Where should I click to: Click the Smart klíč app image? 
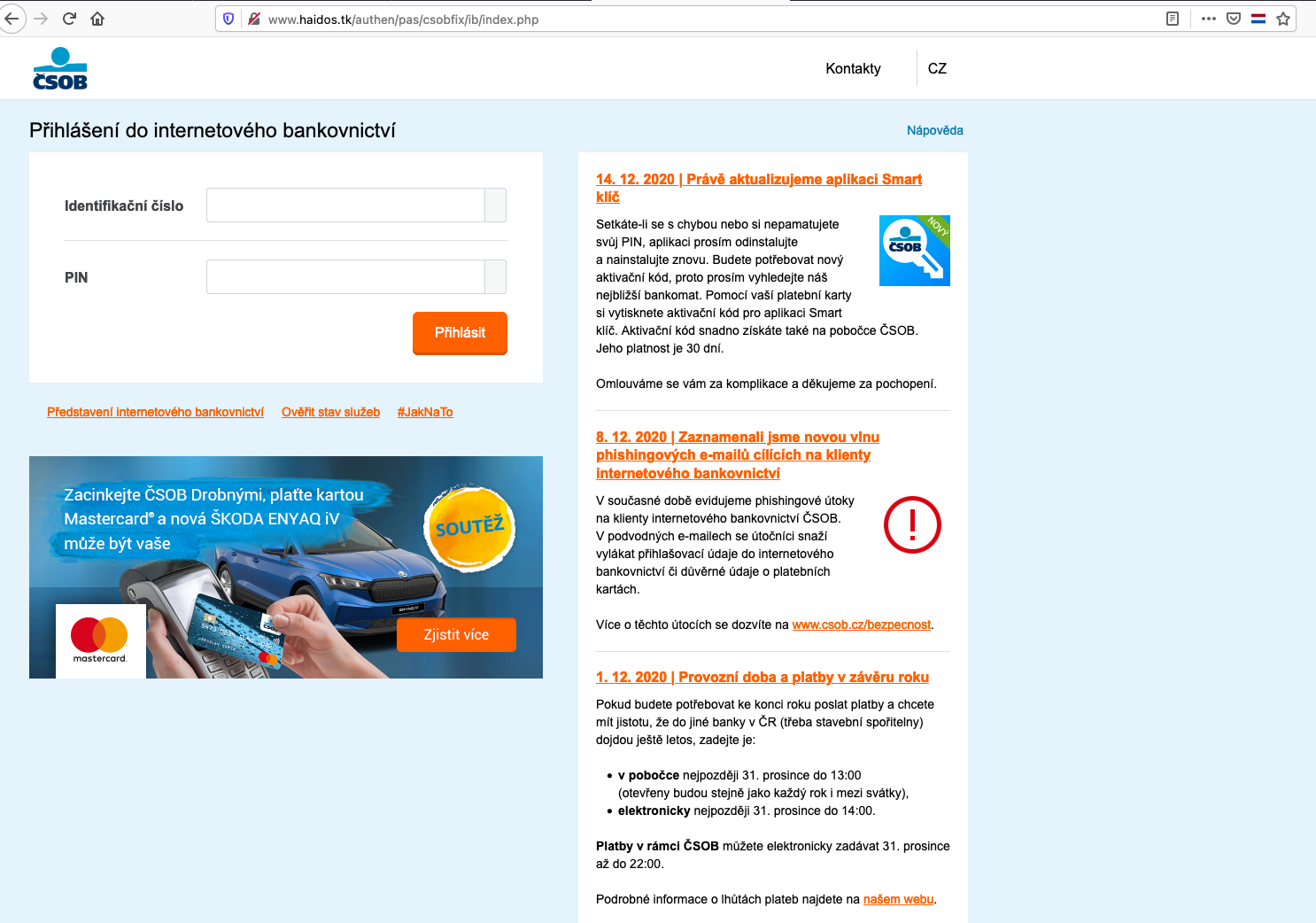(915, 251)
